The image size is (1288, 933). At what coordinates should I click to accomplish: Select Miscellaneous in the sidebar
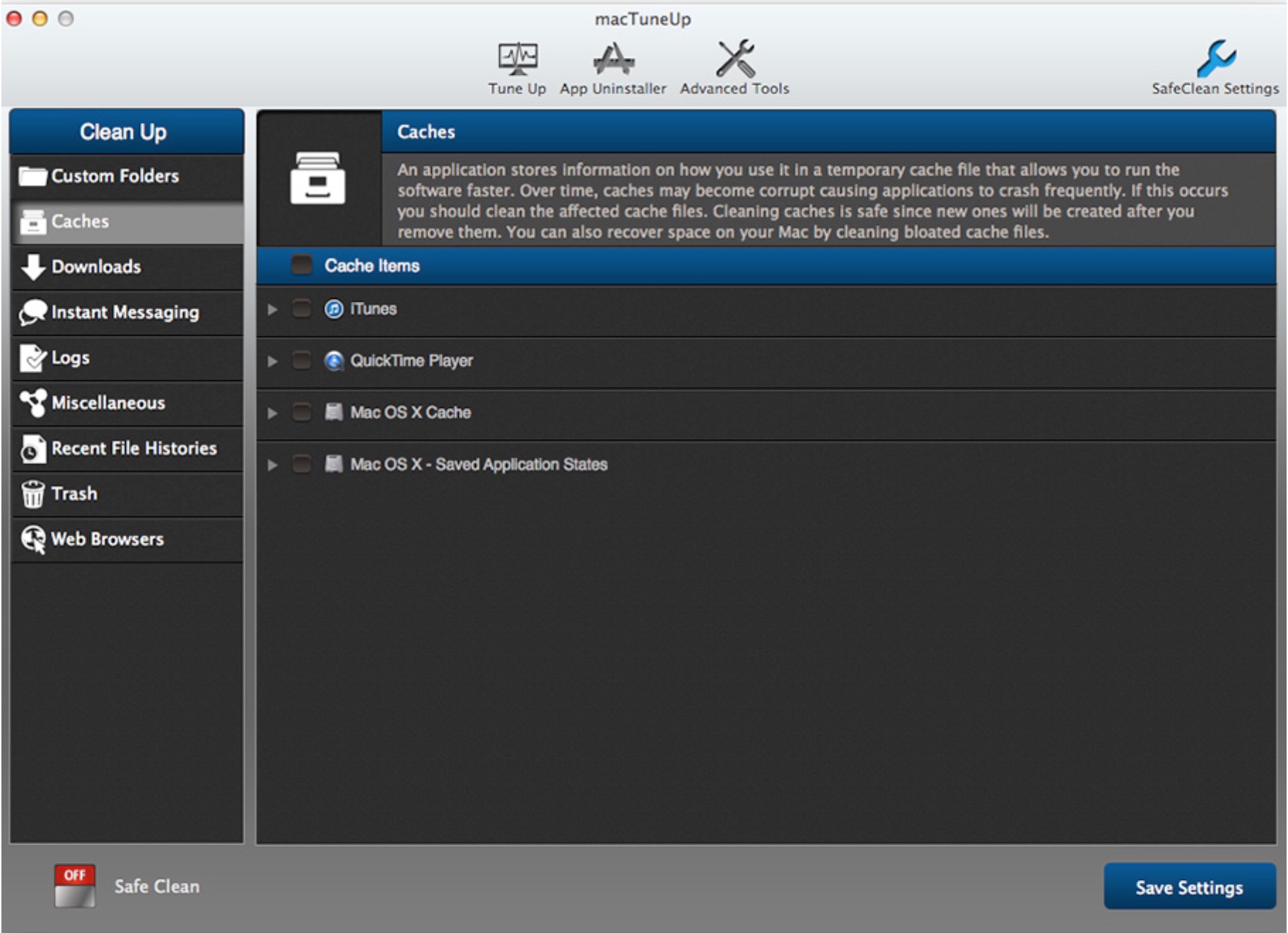[x=127, y=403]
